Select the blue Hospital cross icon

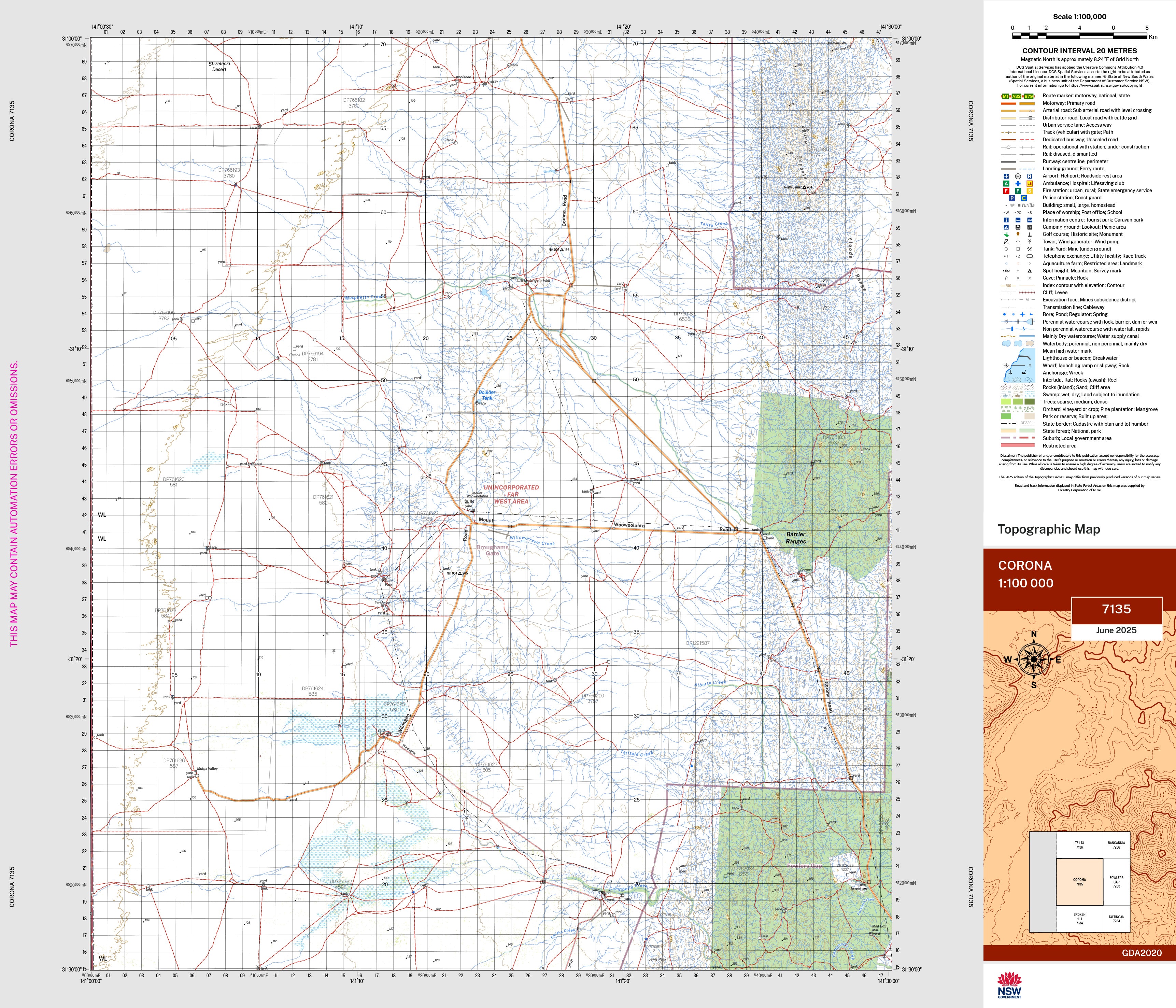pos(1018,184)
